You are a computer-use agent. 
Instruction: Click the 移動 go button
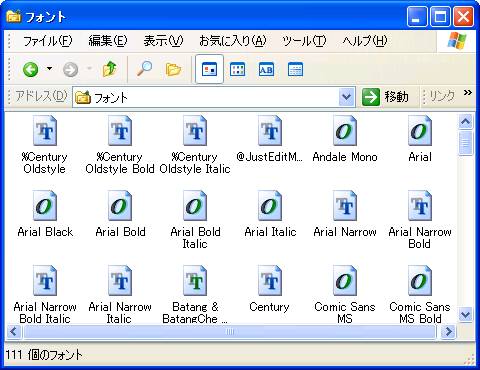tap(385, 97)
